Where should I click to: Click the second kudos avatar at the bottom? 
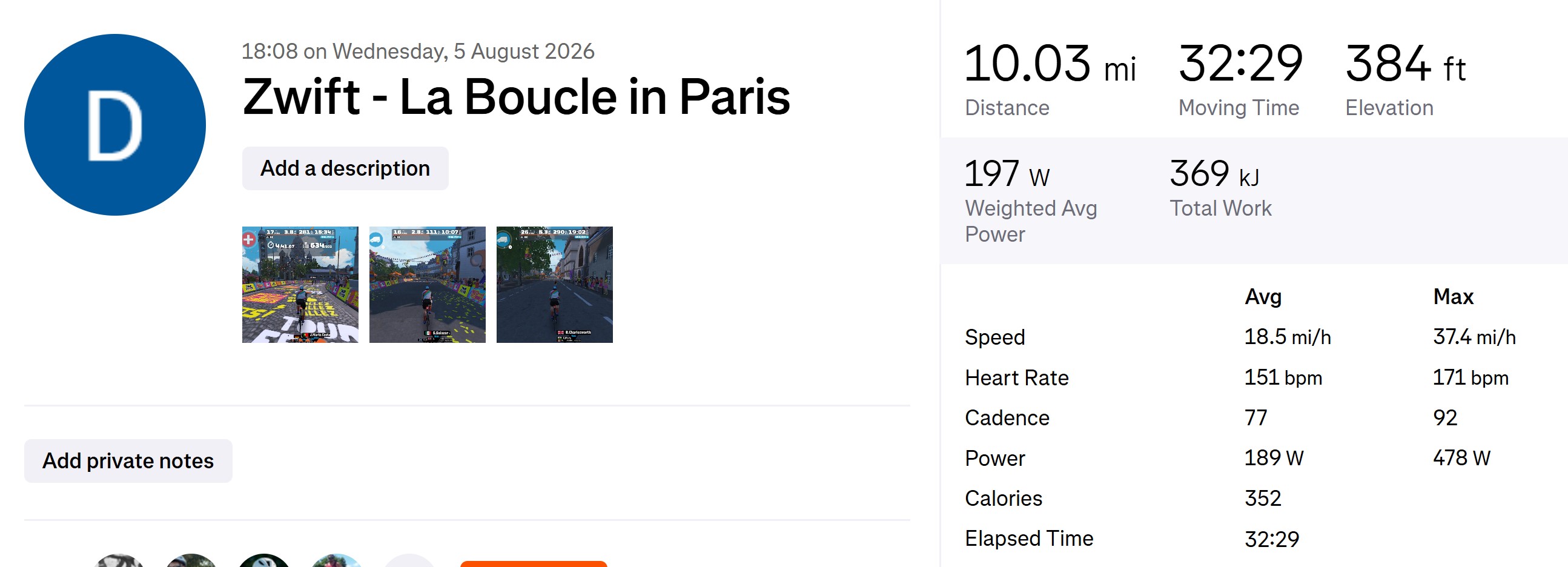pyautogui.click(x=191, y=561)
